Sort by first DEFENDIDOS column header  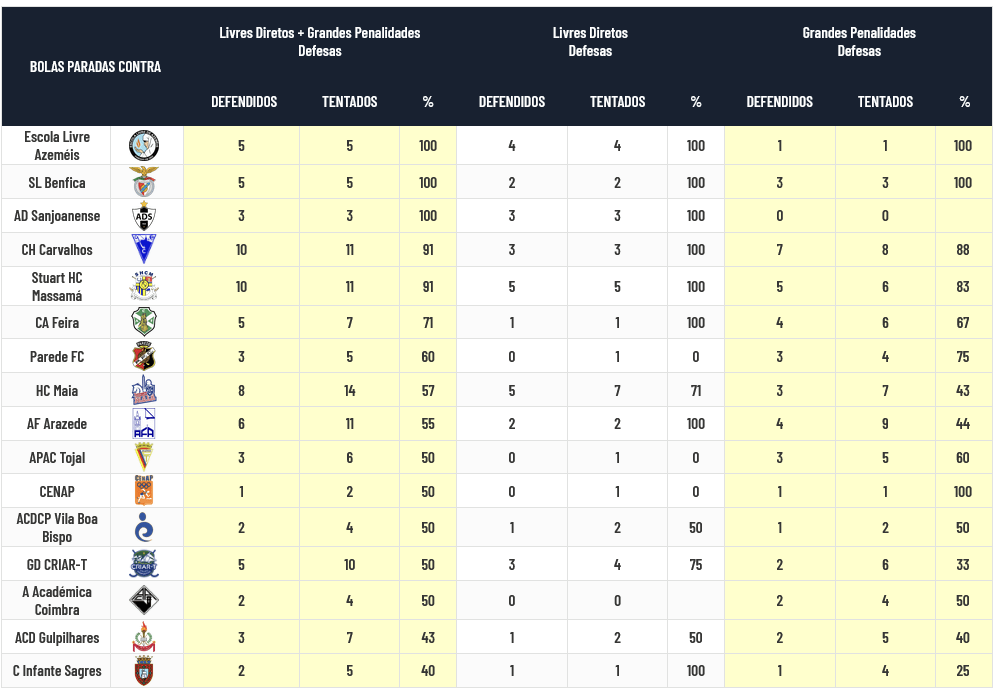(244, 101)
